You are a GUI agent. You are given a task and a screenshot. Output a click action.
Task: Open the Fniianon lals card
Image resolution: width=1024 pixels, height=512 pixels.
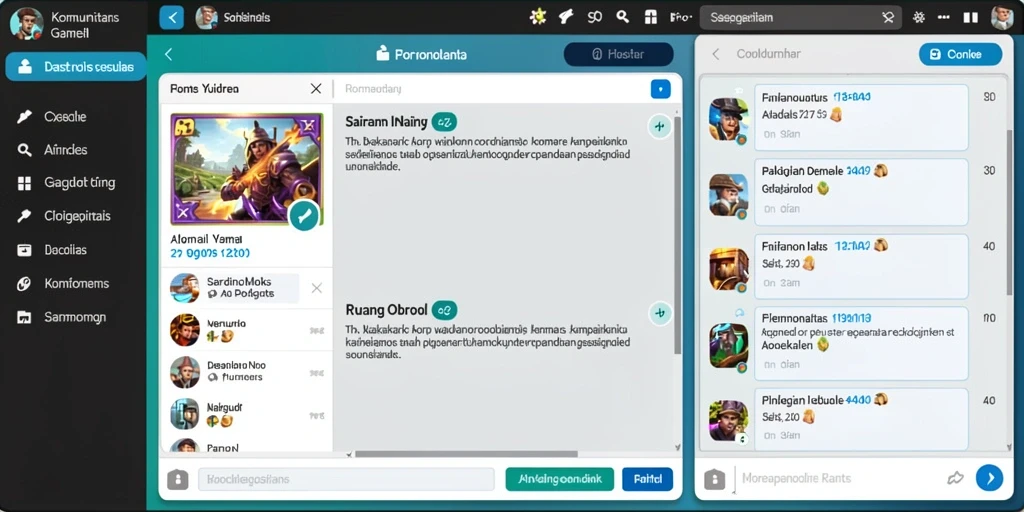click(861, 267)
